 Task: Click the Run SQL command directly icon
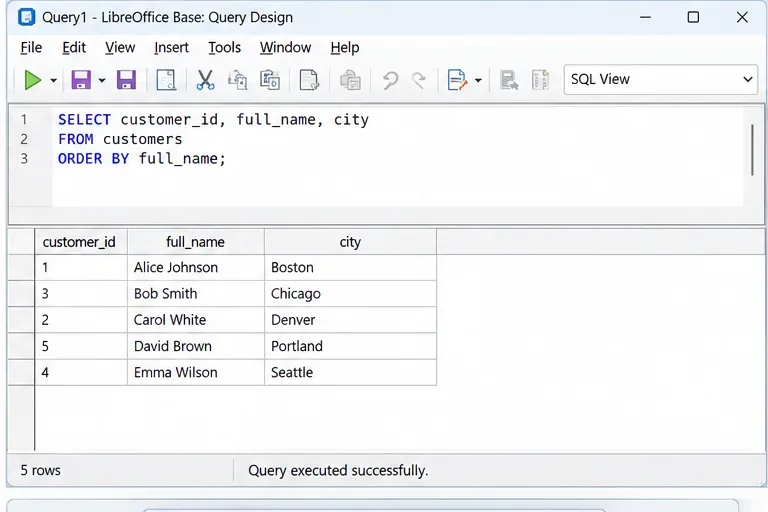[456, 80]
